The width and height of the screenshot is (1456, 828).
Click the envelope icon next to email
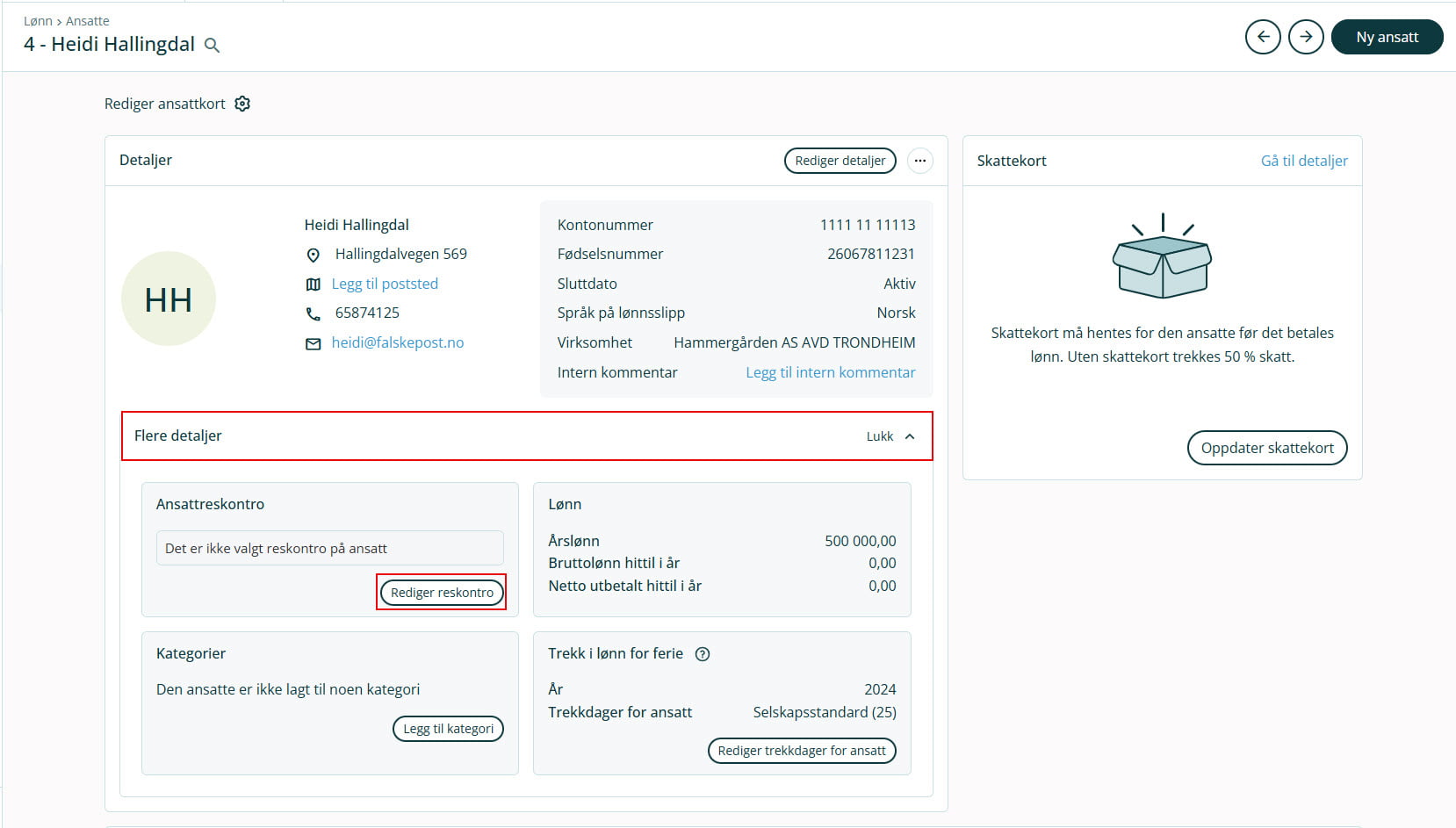coord(313,344)
